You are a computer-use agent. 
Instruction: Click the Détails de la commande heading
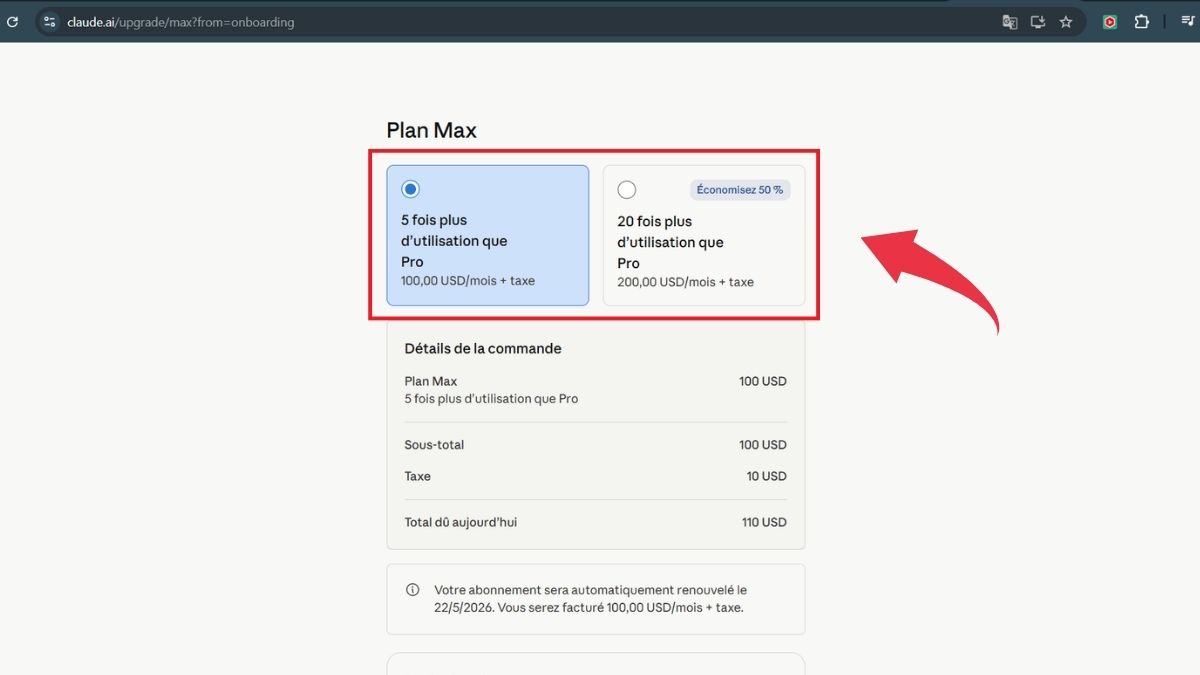click(483, 349)
